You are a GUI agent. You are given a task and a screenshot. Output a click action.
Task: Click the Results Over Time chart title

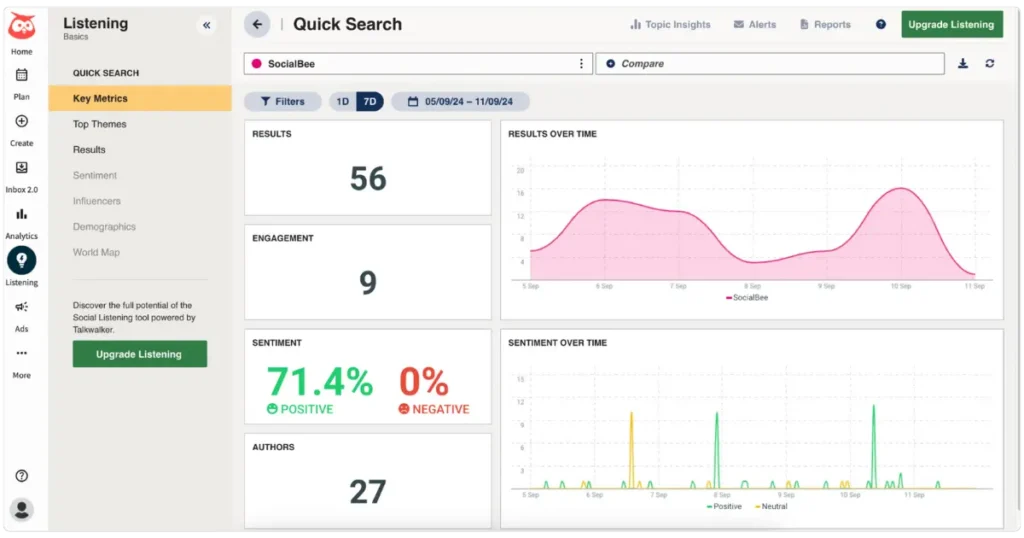(x=552, y=134)
